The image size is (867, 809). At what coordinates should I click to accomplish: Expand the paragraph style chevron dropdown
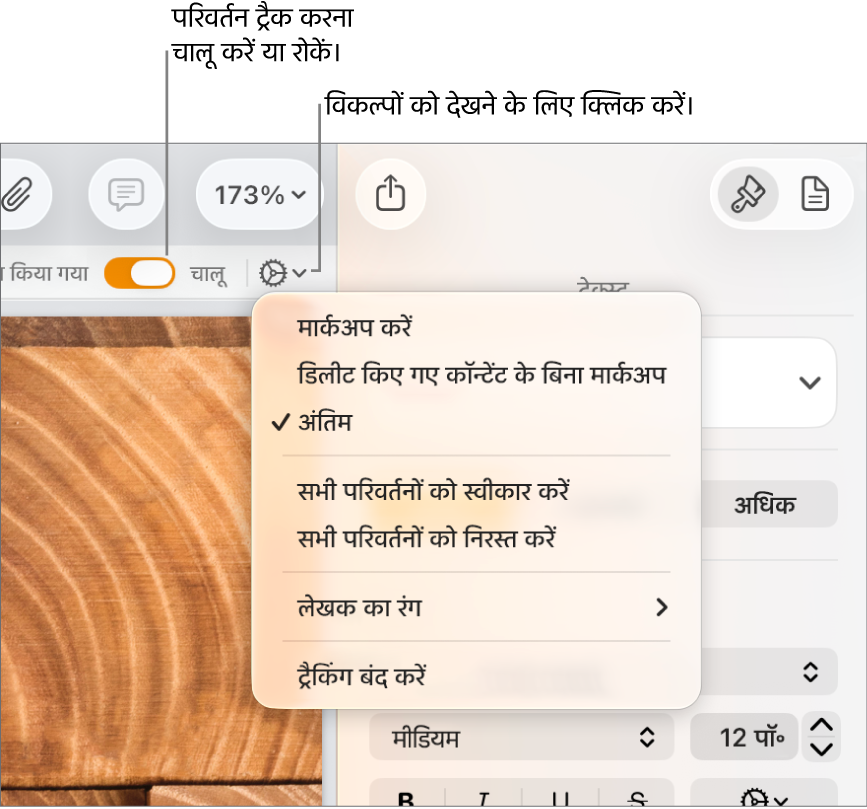(x=810, y=382)
